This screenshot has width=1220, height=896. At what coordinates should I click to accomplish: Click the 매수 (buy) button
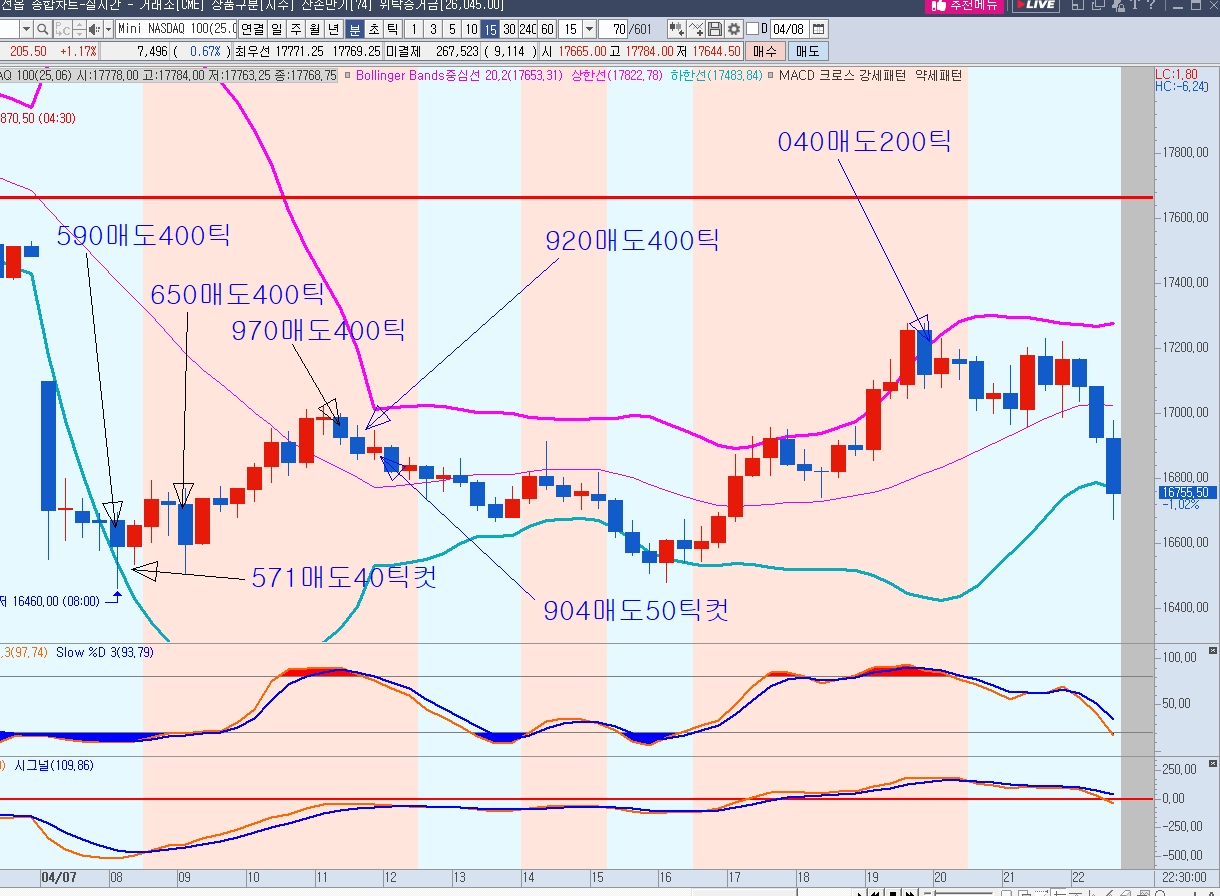[766, 51]
